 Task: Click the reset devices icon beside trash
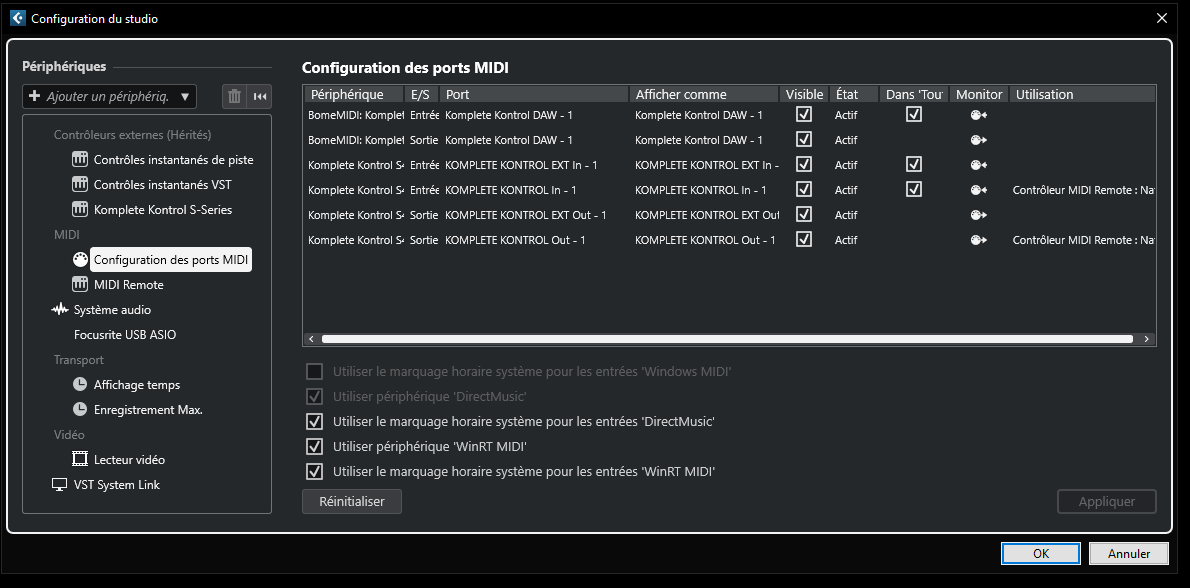coord(260,96)
